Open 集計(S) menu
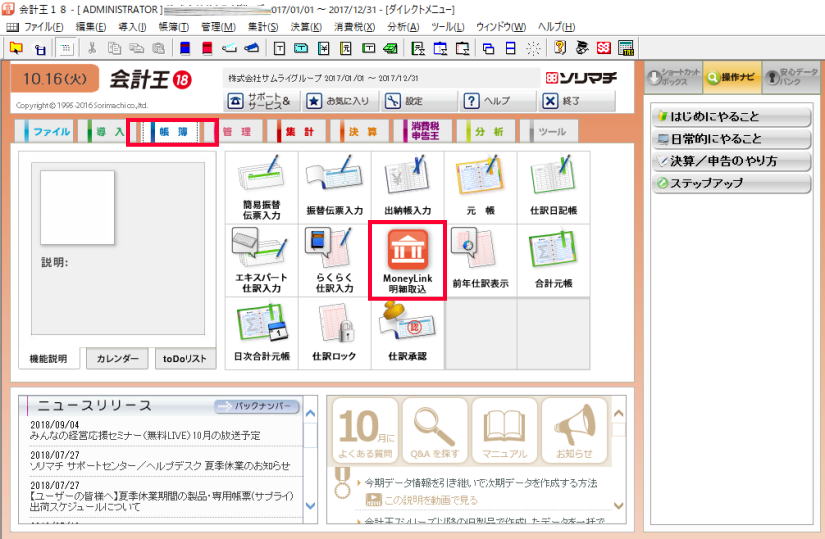This screenshot has height=539, width=825. (x=265, y=26)
